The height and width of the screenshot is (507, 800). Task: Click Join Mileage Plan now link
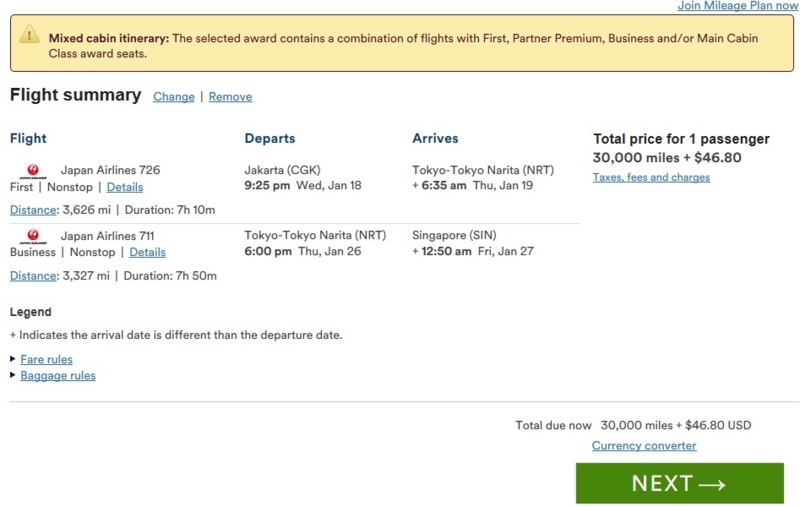click(737, 6)
